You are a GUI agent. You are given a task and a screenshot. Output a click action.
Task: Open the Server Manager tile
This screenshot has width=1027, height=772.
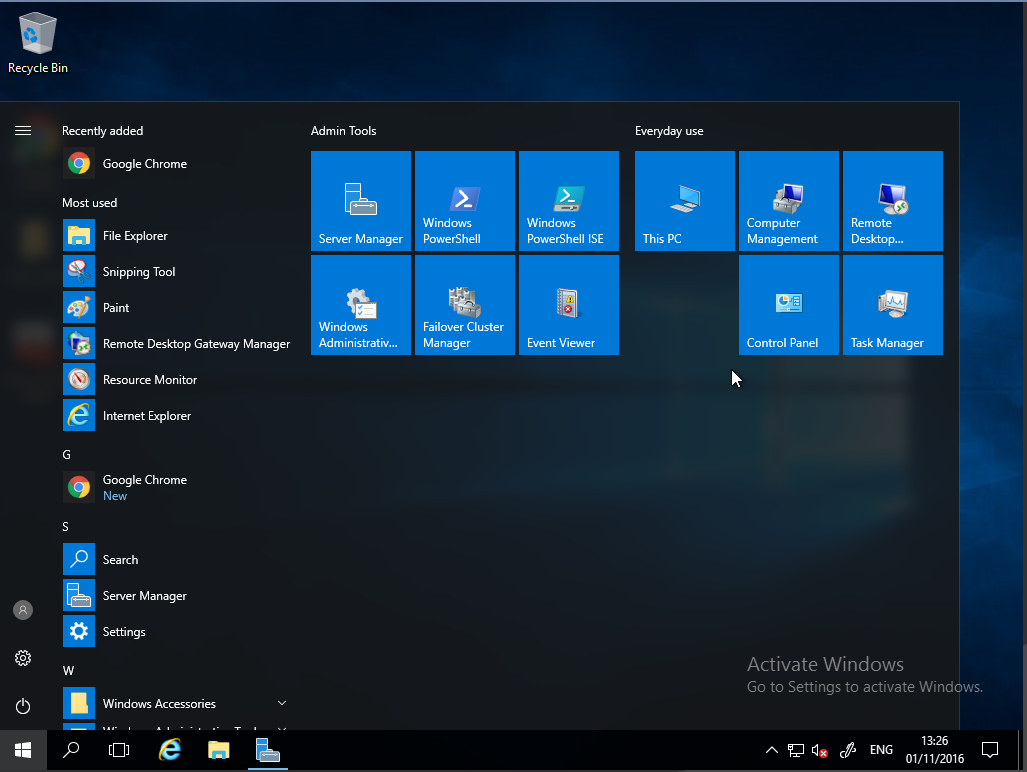361,201
